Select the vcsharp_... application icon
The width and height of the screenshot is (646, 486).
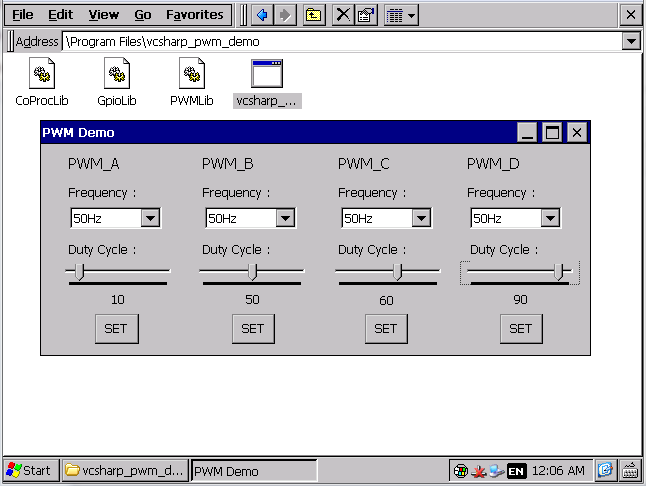pos(267,83)
